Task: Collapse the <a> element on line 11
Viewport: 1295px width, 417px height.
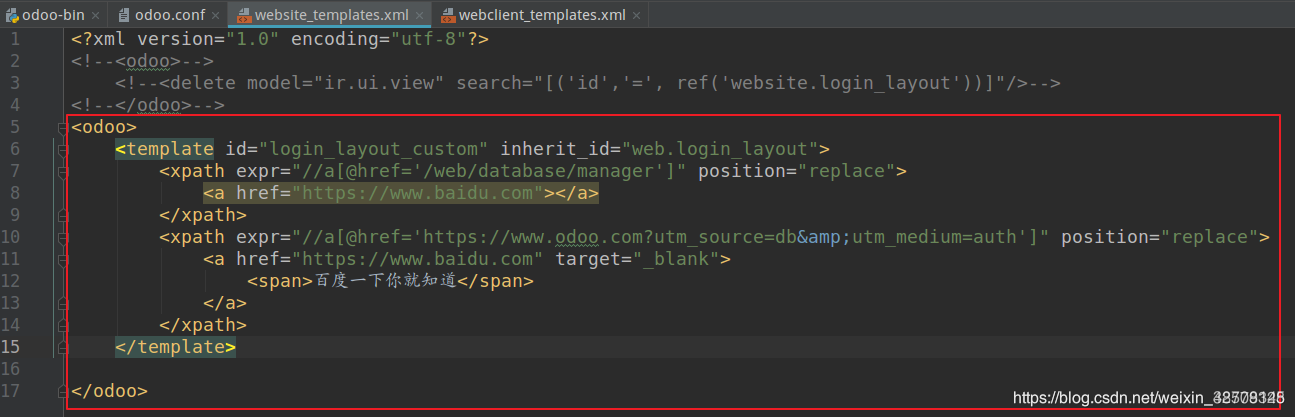Action: [63, 259]
